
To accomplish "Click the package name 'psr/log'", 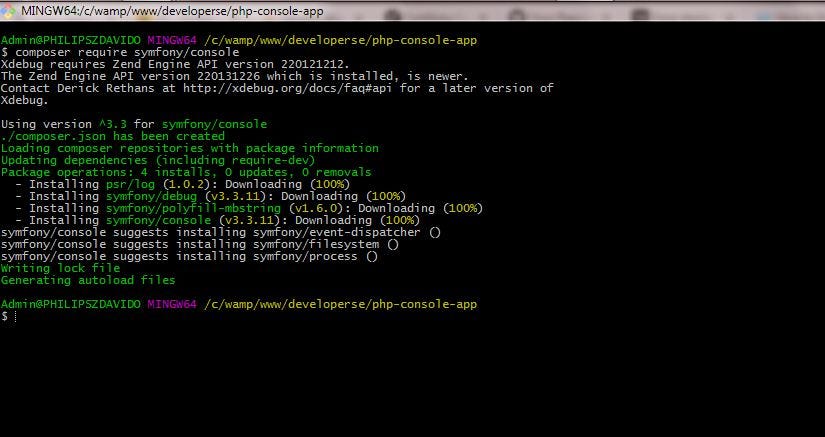I will [x=130, y=185].
